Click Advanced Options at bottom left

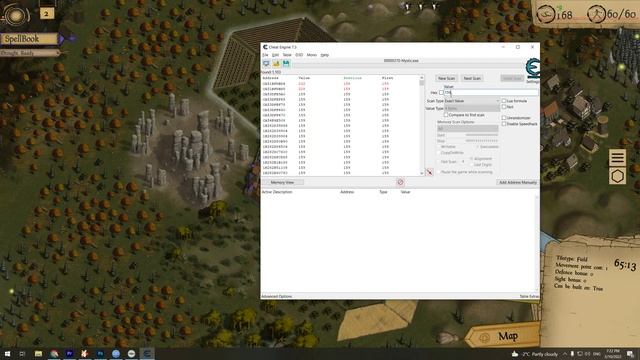pos(277,296)
